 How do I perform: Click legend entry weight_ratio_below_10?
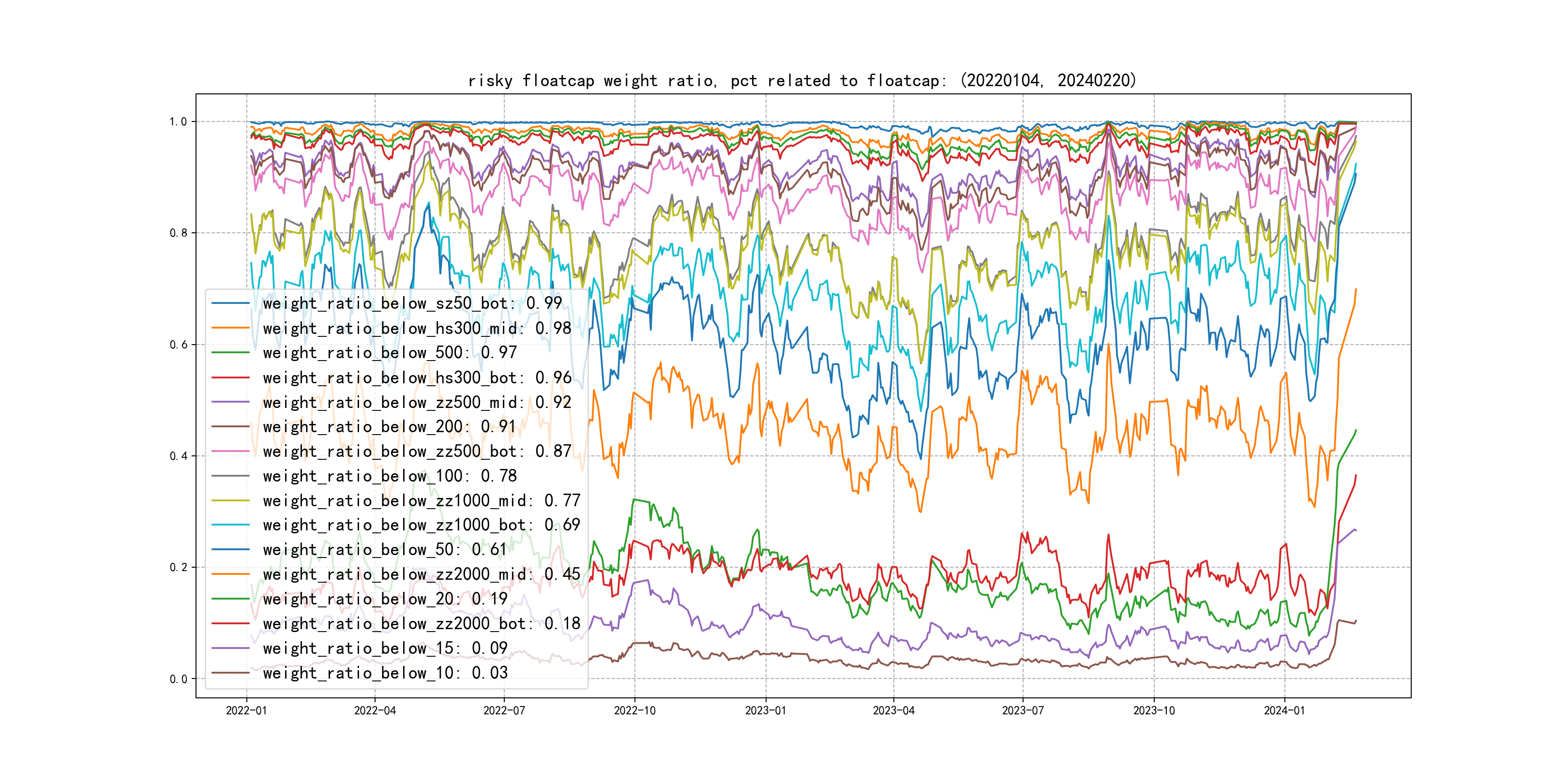pyautogui.click(x=385, y=673)
